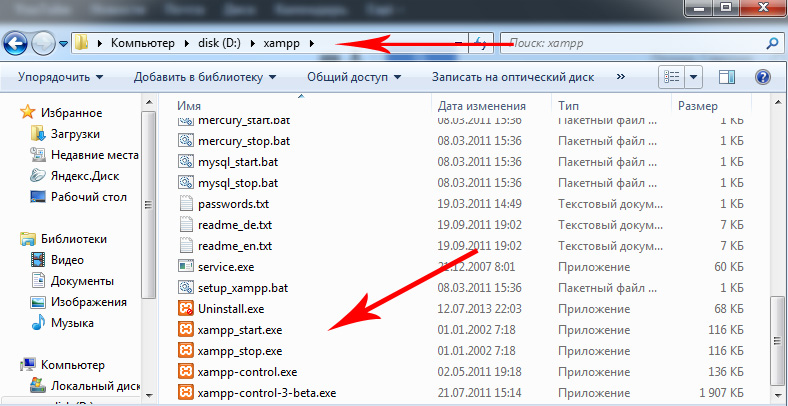Click the xampp_start.exe file icon

[x=185, y=330]
